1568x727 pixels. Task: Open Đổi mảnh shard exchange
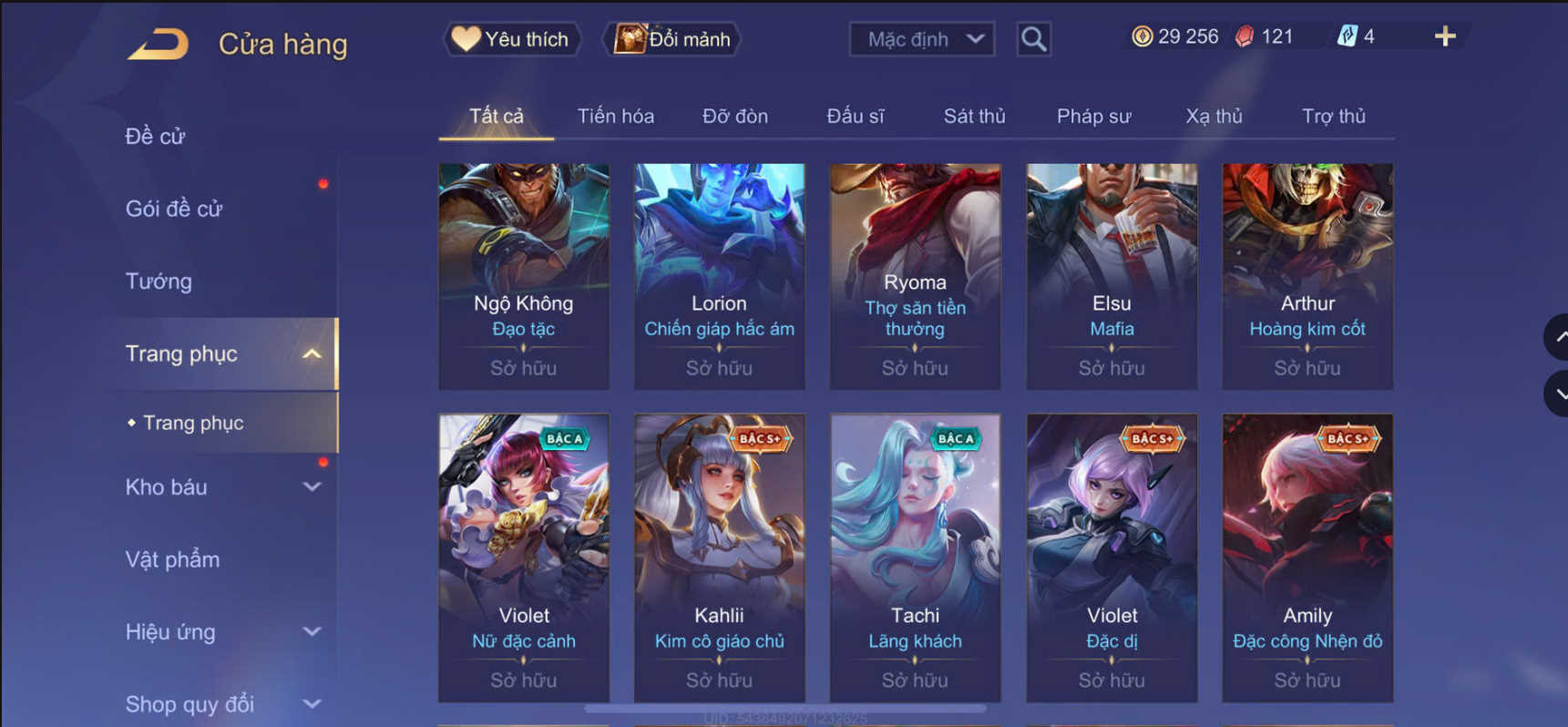click(x=672, y=39)
